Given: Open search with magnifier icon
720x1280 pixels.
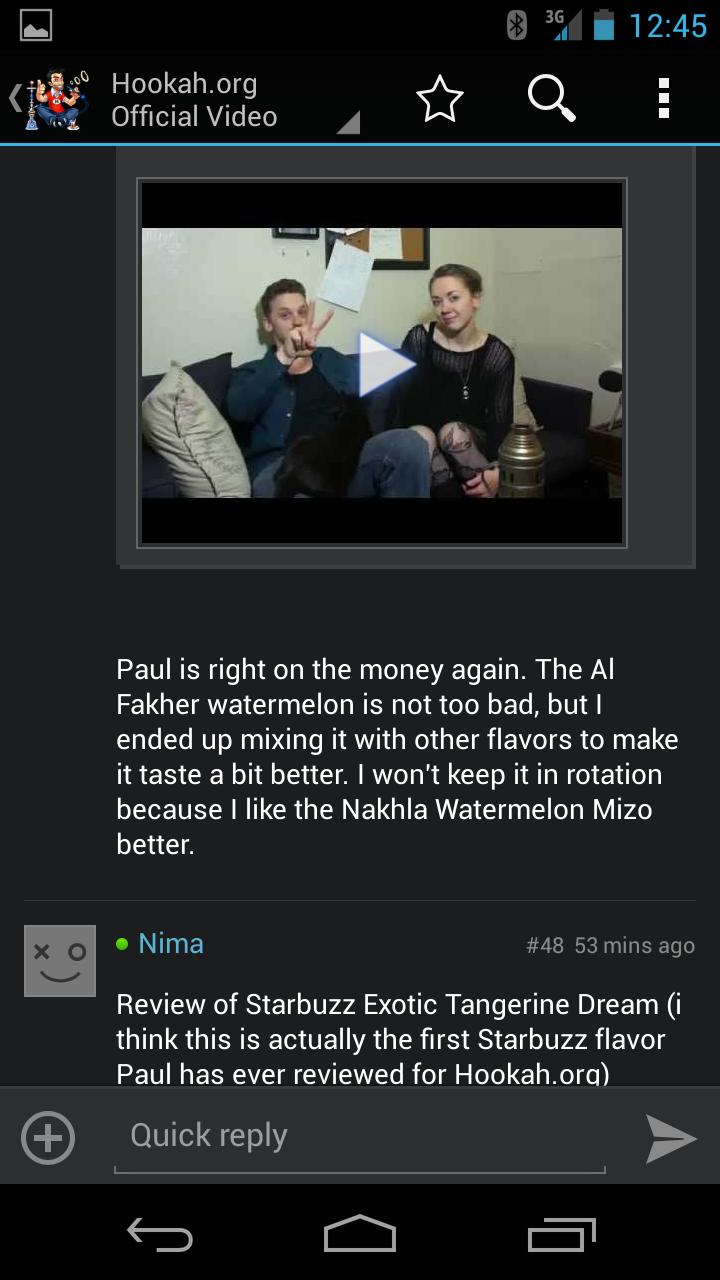Looking at the screenshot, I should [551, 99].
